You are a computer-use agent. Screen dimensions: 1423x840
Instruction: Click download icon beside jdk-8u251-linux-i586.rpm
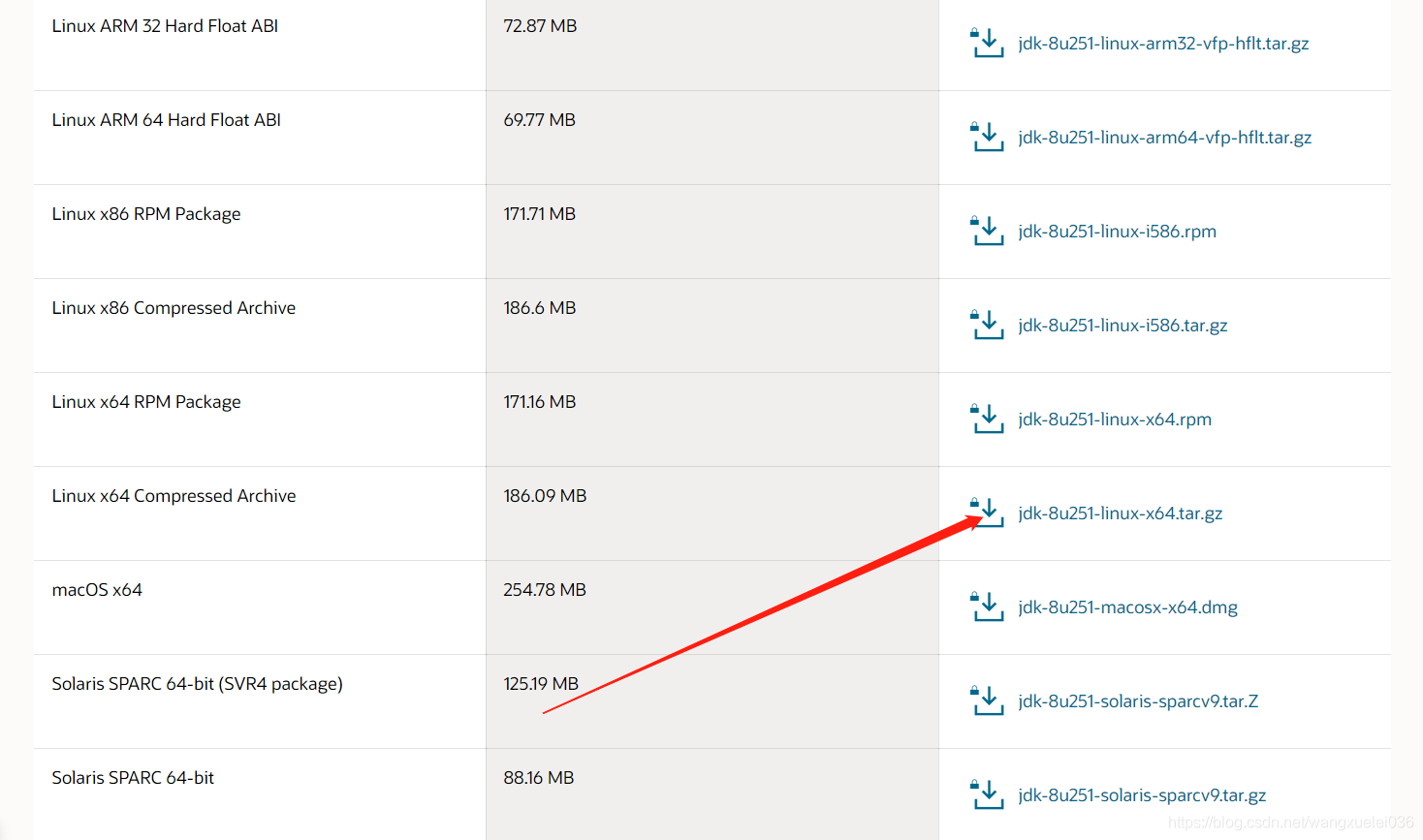tap(987, 232)
